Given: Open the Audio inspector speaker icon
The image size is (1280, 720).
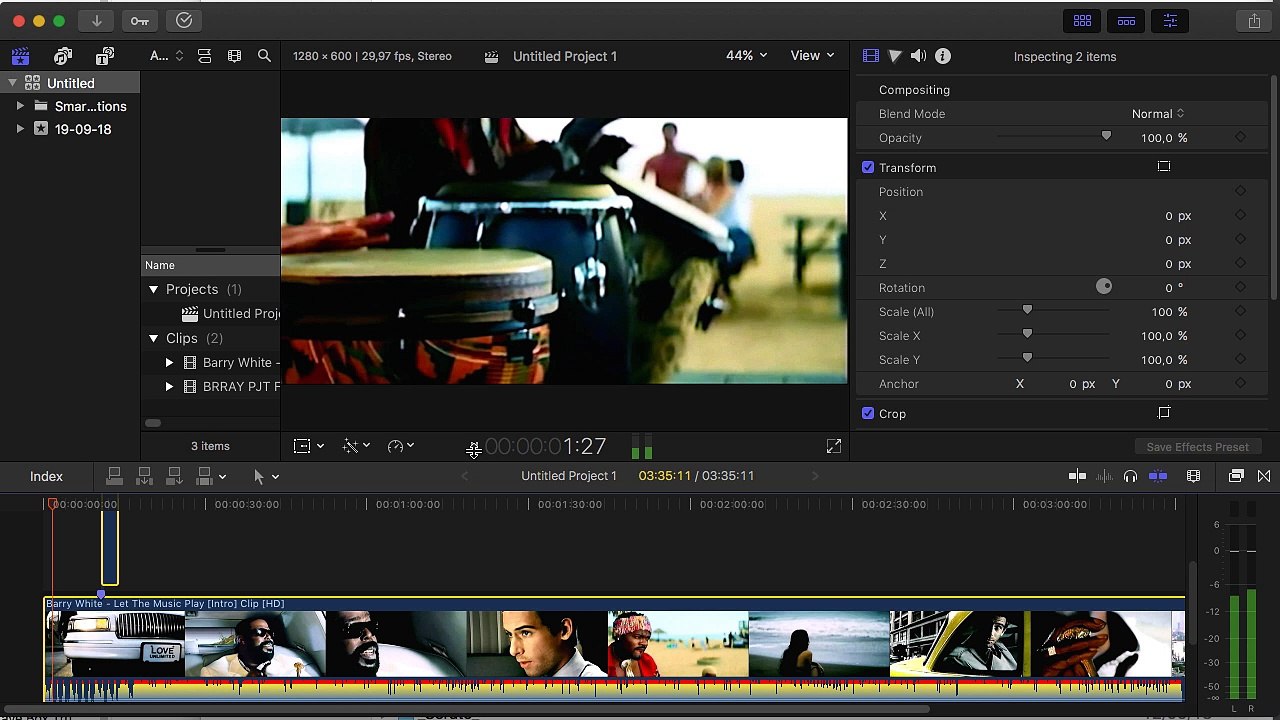Looking at the screenshot, I should coord(918,57).
